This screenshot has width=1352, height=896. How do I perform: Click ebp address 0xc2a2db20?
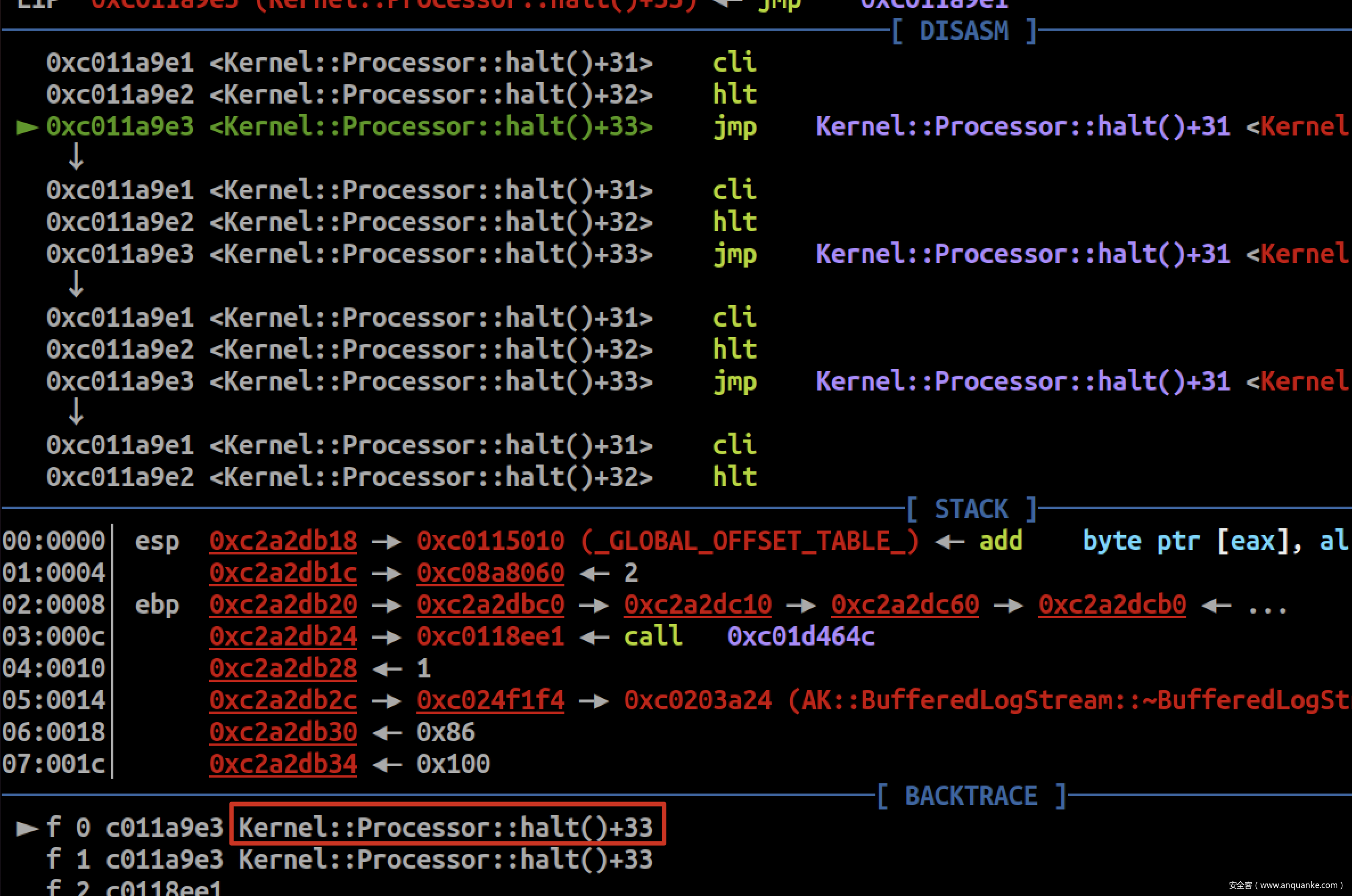[283, 605]
